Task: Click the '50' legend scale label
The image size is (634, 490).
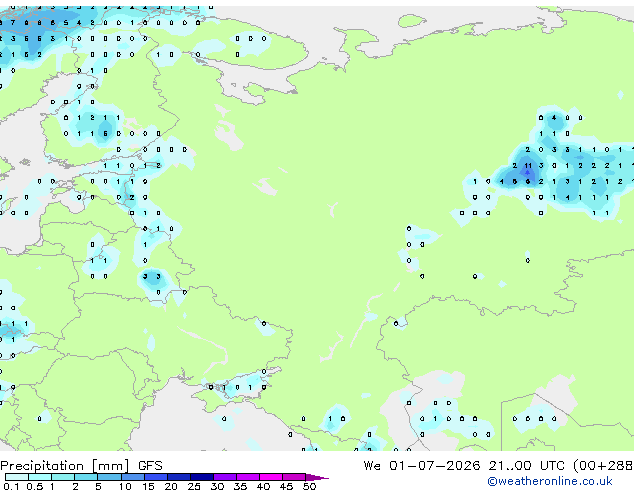Action: 309,486
